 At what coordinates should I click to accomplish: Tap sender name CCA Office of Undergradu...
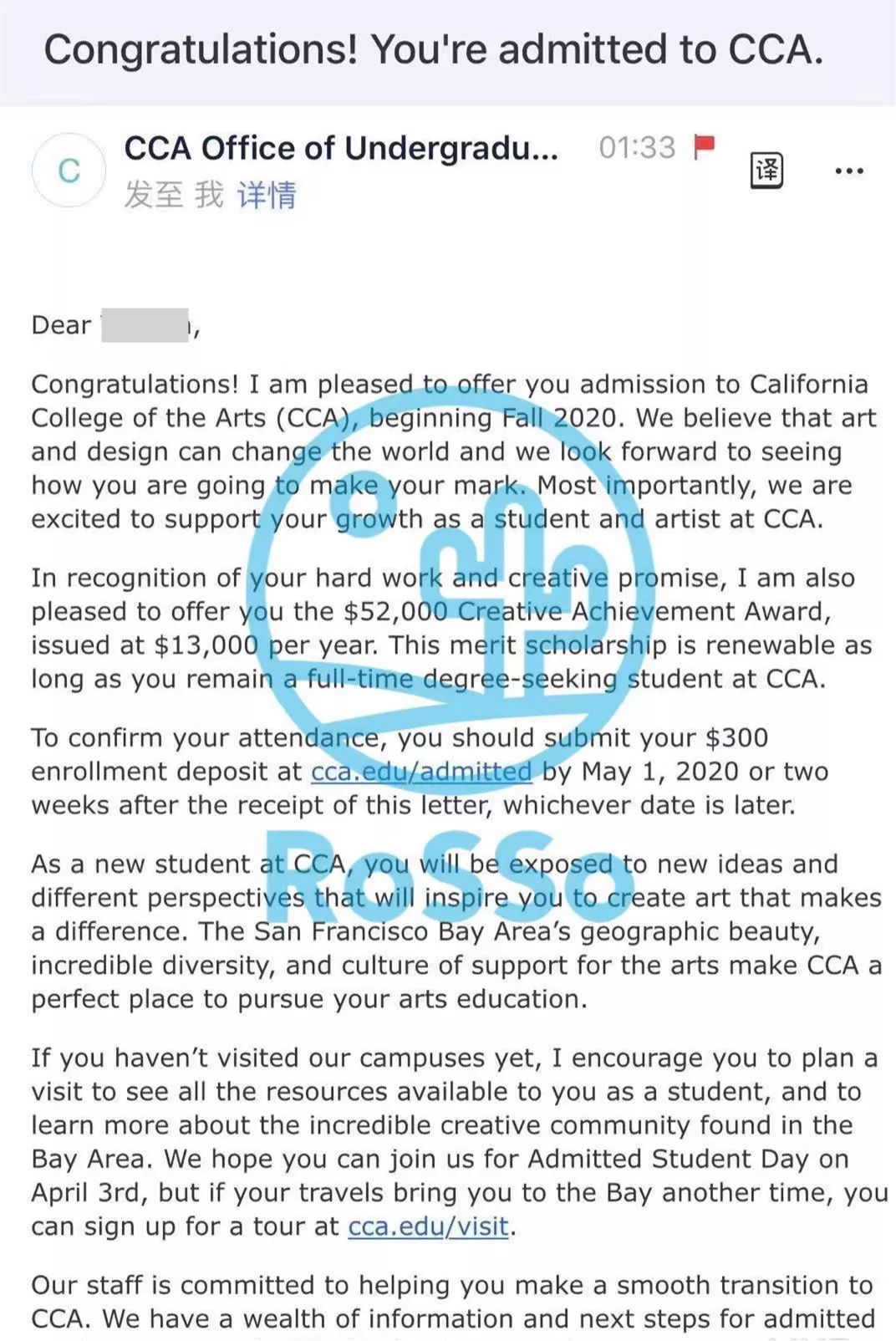pos(341,148)
